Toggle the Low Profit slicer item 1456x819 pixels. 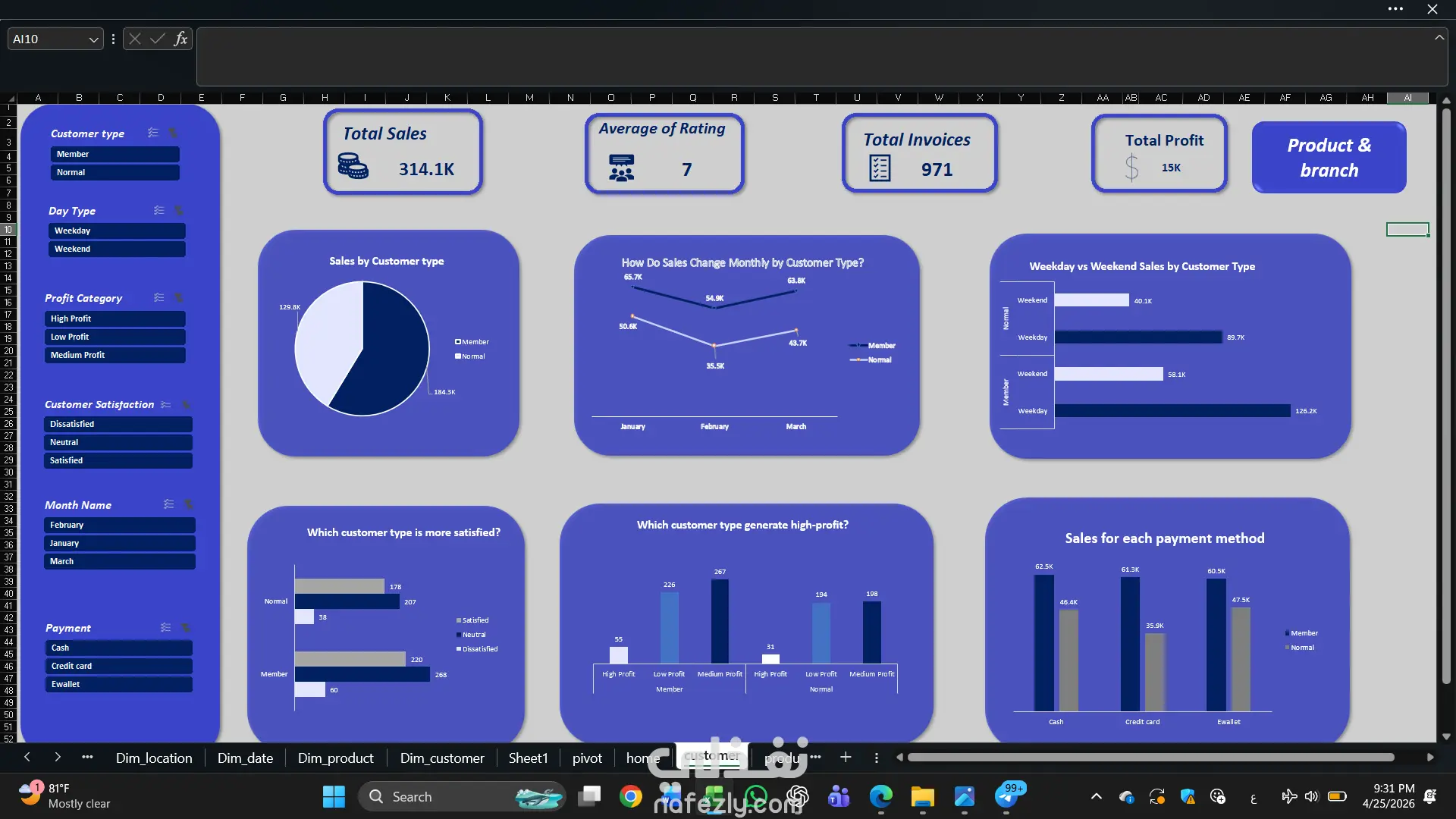[115, 337]
